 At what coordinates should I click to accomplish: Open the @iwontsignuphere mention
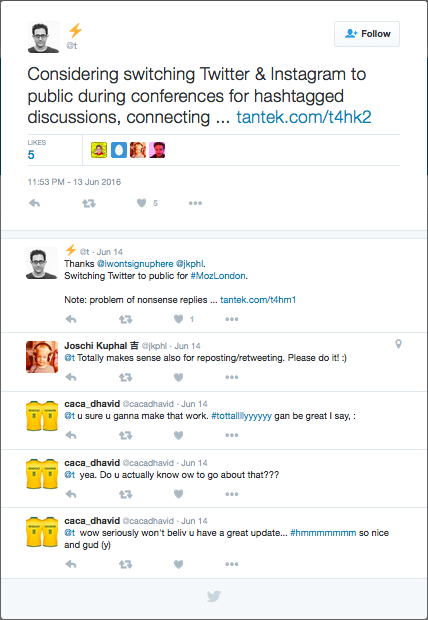pos(135,264)
